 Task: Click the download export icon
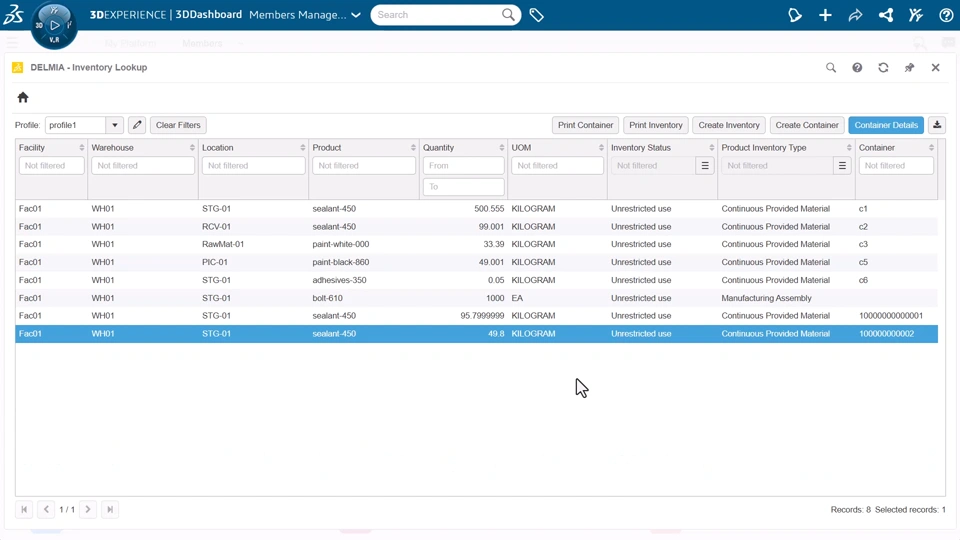(937, 125)
